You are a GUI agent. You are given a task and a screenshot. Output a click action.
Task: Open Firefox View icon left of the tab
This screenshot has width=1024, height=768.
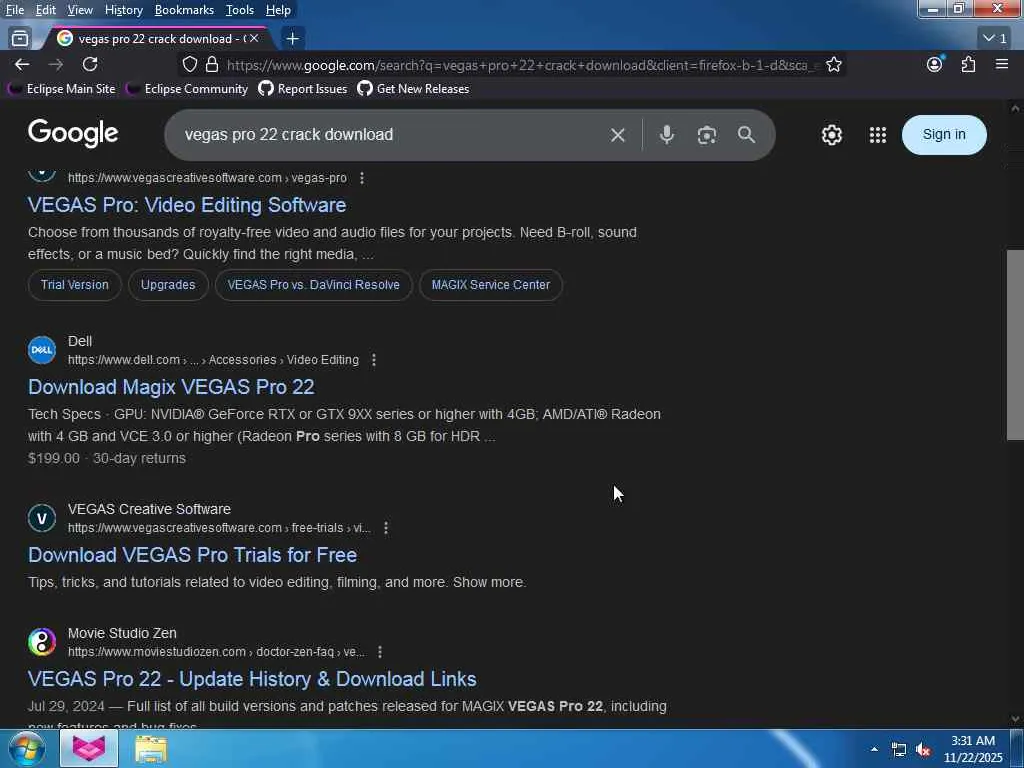pyautogui.click(x=20, y=39)
